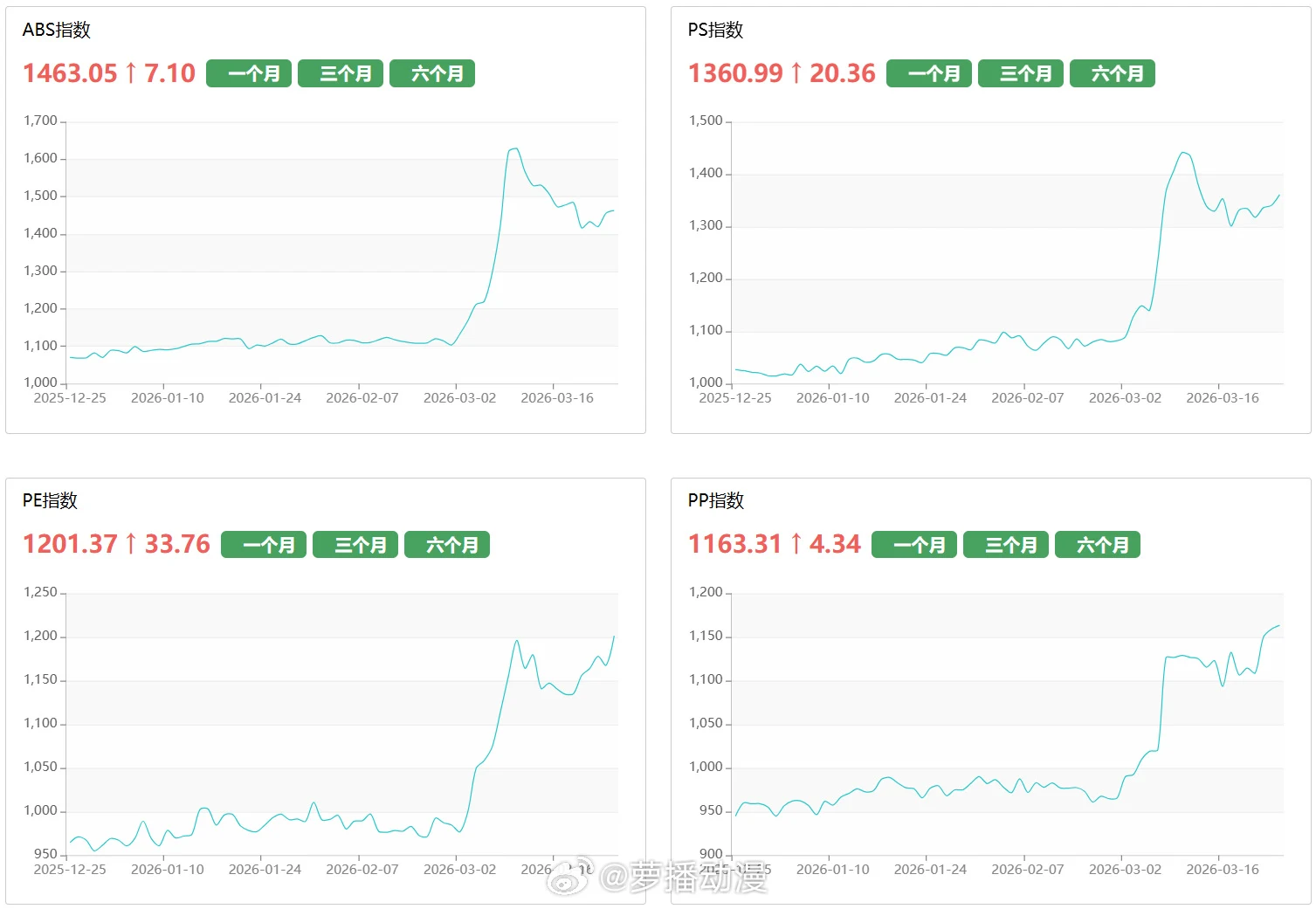Click the 2026-03-02 date label on PS chart
Image resolution: width=1316 pixels, height=909 pixels.
(x=1125, y=398)
